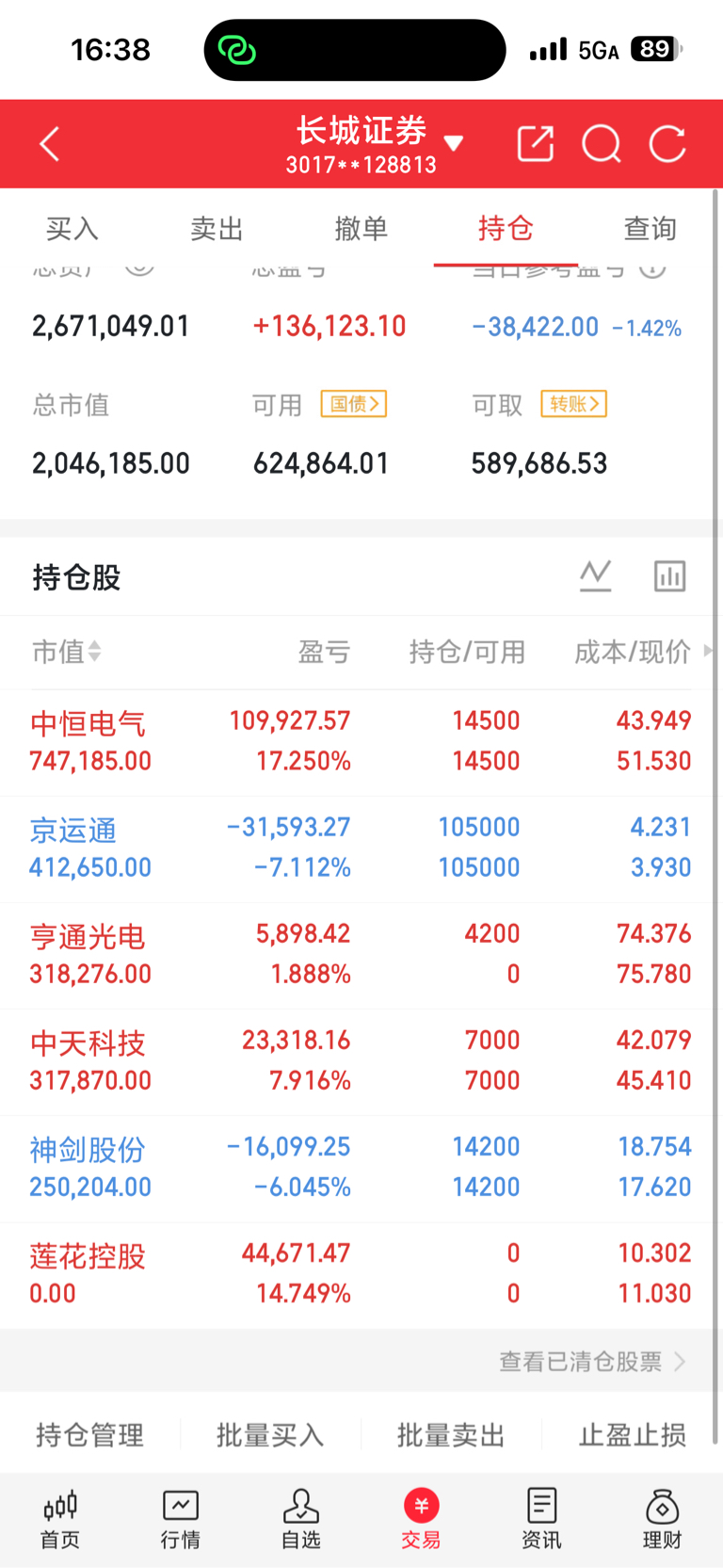723x1568 pixels.
Task: Expand more columns arrow beside 成本/现价
Action: point(707,650)
